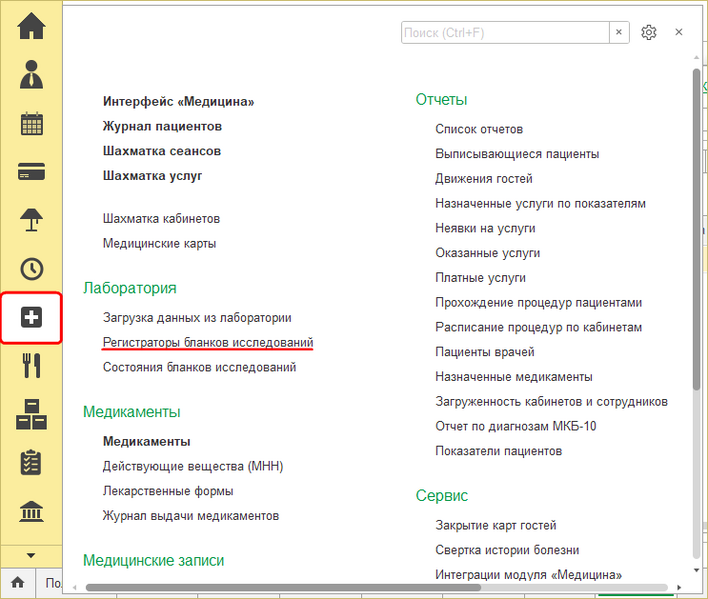Select the Лаборатория section heading
The height and width of the screenshot is (599, 708).
[130, 288]
